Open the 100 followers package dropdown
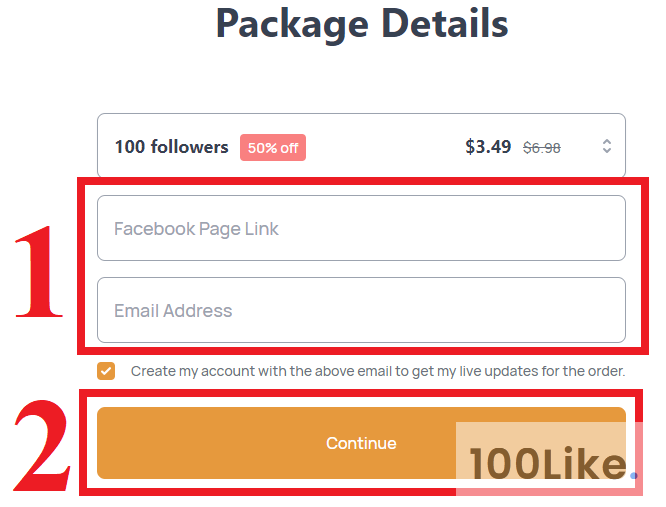Image resolution: width=666 pixels, height=507 pixels. click(x=361, y=147)
